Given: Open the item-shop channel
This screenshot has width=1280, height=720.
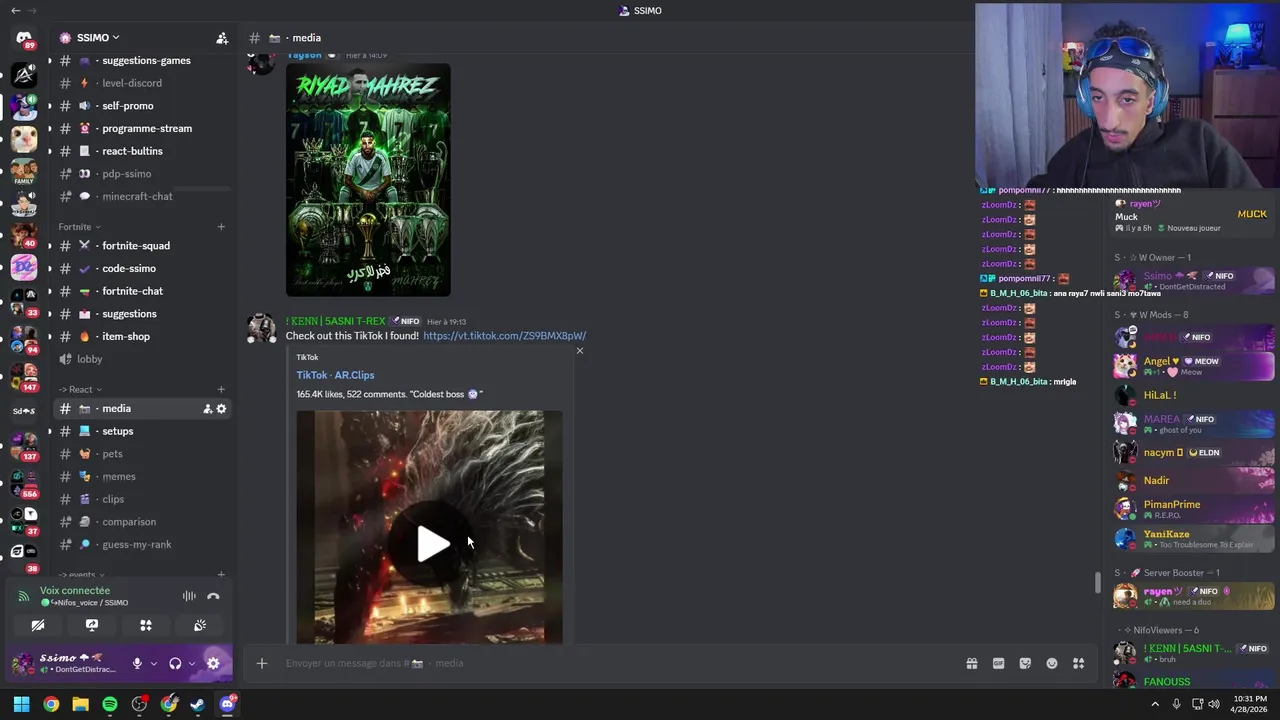Looking at the screenshot, I should tap(142, 336).
